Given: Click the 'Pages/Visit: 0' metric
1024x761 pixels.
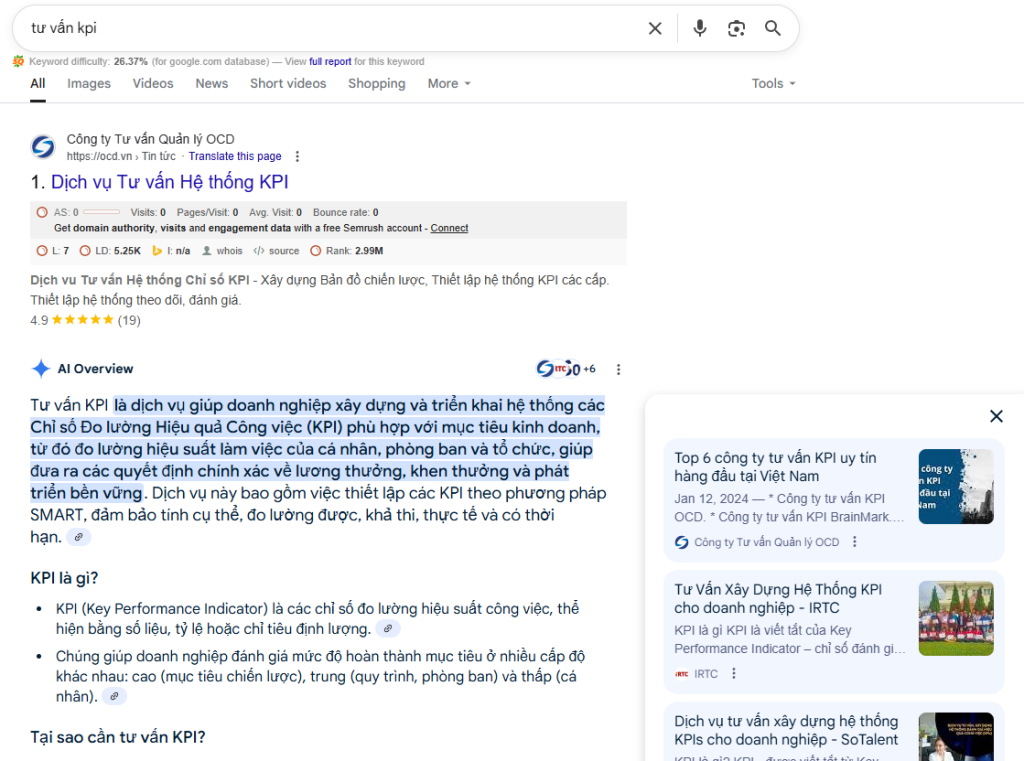Looking at the screenshot, I should click(x=208, y=212).
